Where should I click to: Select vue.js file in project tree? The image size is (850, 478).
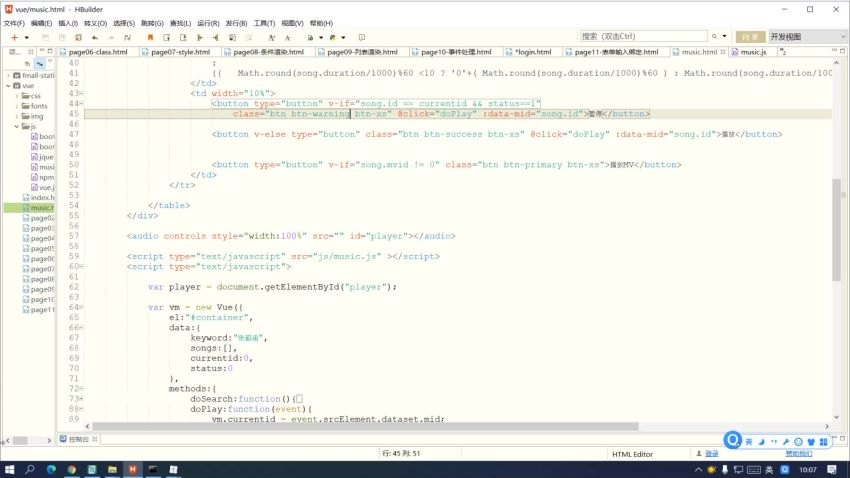42,188
